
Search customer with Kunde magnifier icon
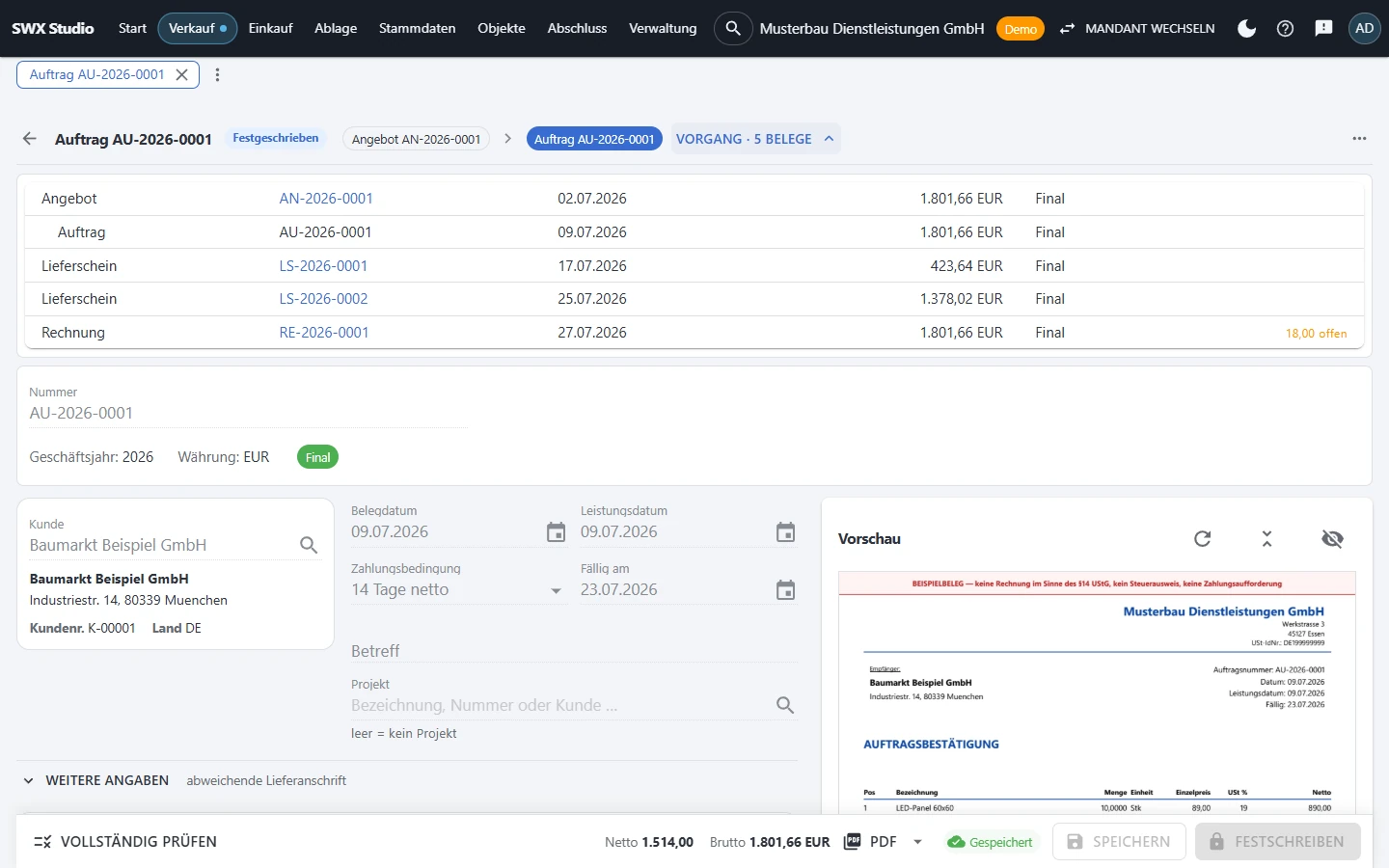(x=309, y=545)
